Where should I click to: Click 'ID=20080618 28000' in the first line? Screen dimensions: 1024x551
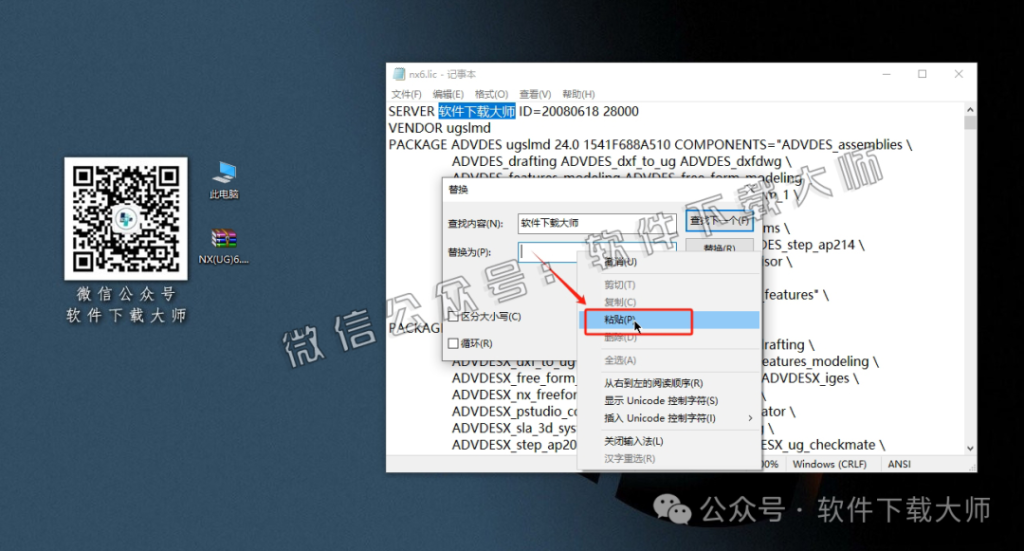(579, 112)
